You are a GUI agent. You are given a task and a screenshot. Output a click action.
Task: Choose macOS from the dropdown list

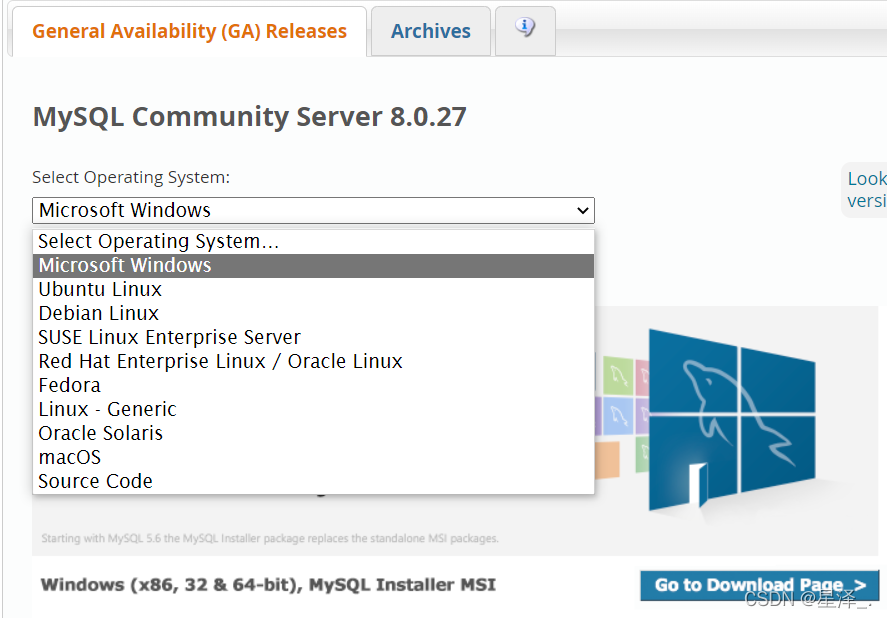70,457
